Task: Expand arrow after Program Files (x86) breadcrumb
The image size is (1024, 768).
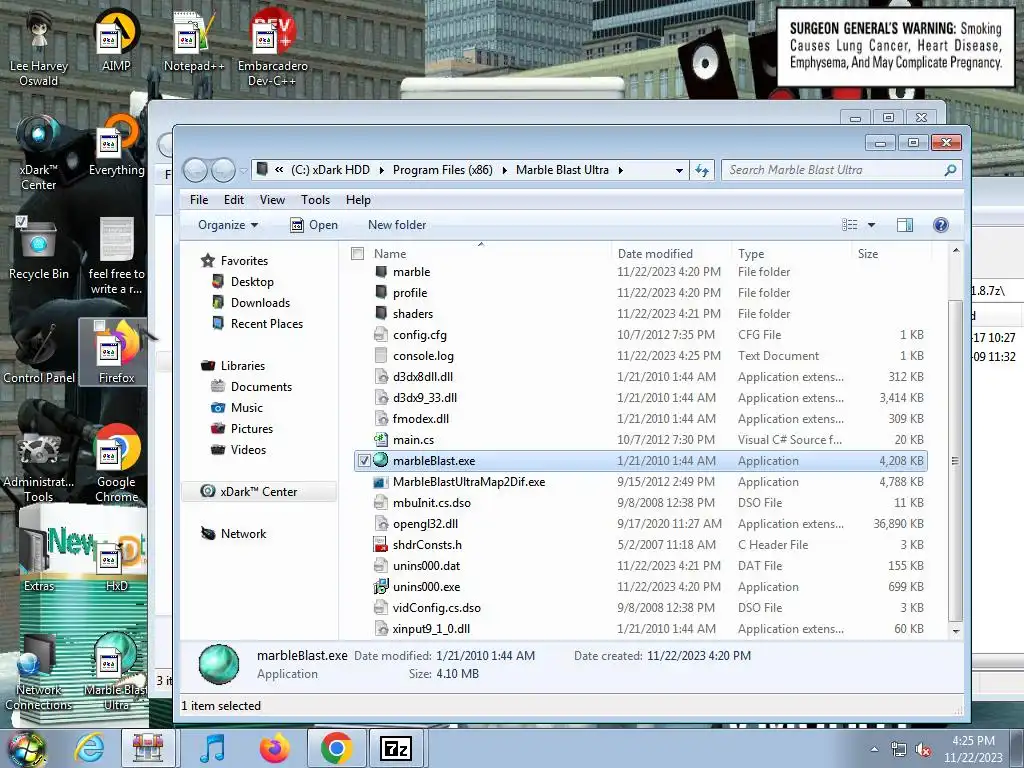Action: [x=504, y=170]
